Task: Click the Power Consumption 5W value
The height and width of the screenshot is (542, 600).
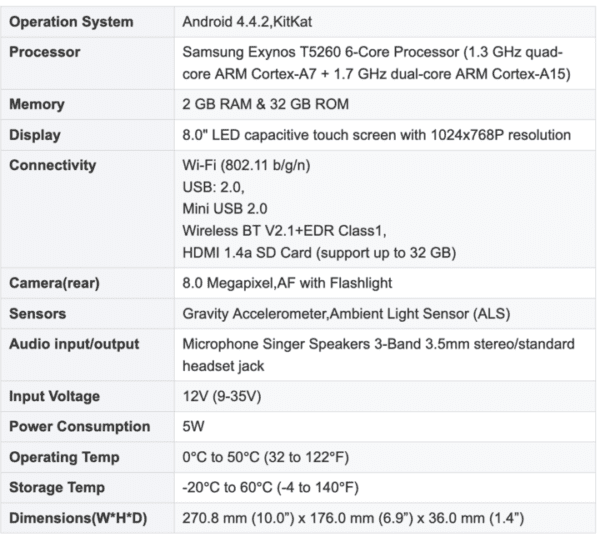Action: pos(192,426)
